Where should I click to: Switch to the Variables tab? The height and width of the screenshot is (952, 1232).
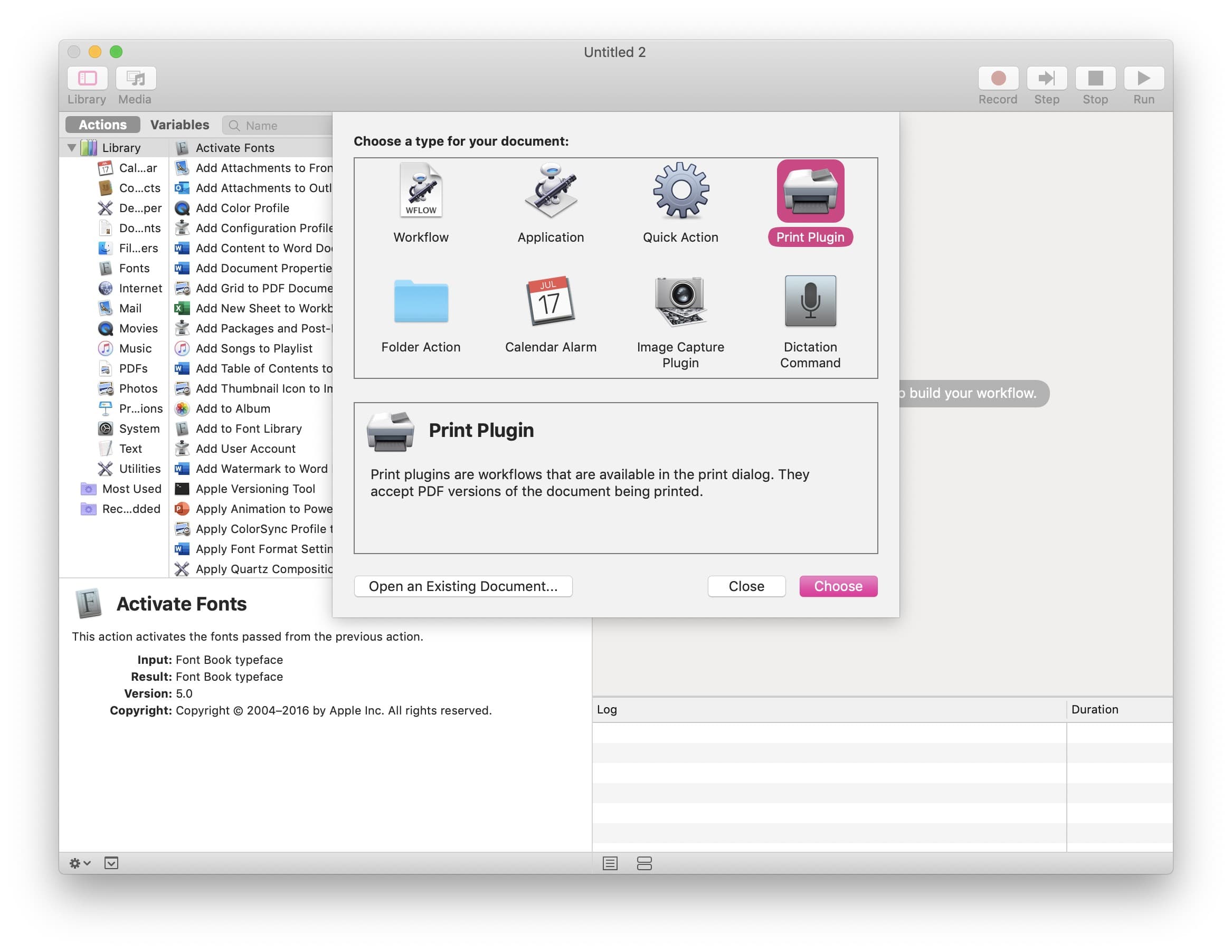179,125
